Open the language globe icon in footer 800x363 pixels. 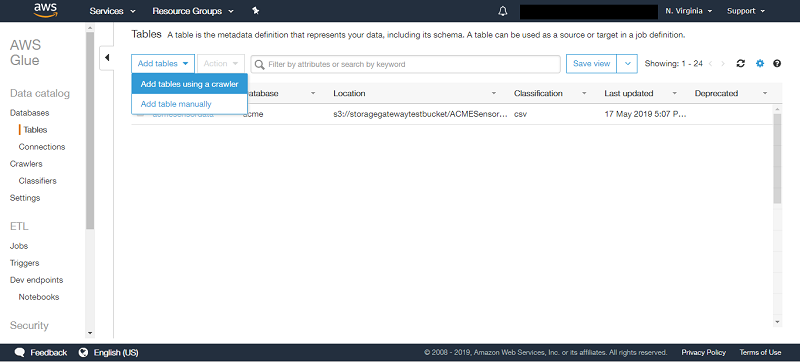point(84,352)
